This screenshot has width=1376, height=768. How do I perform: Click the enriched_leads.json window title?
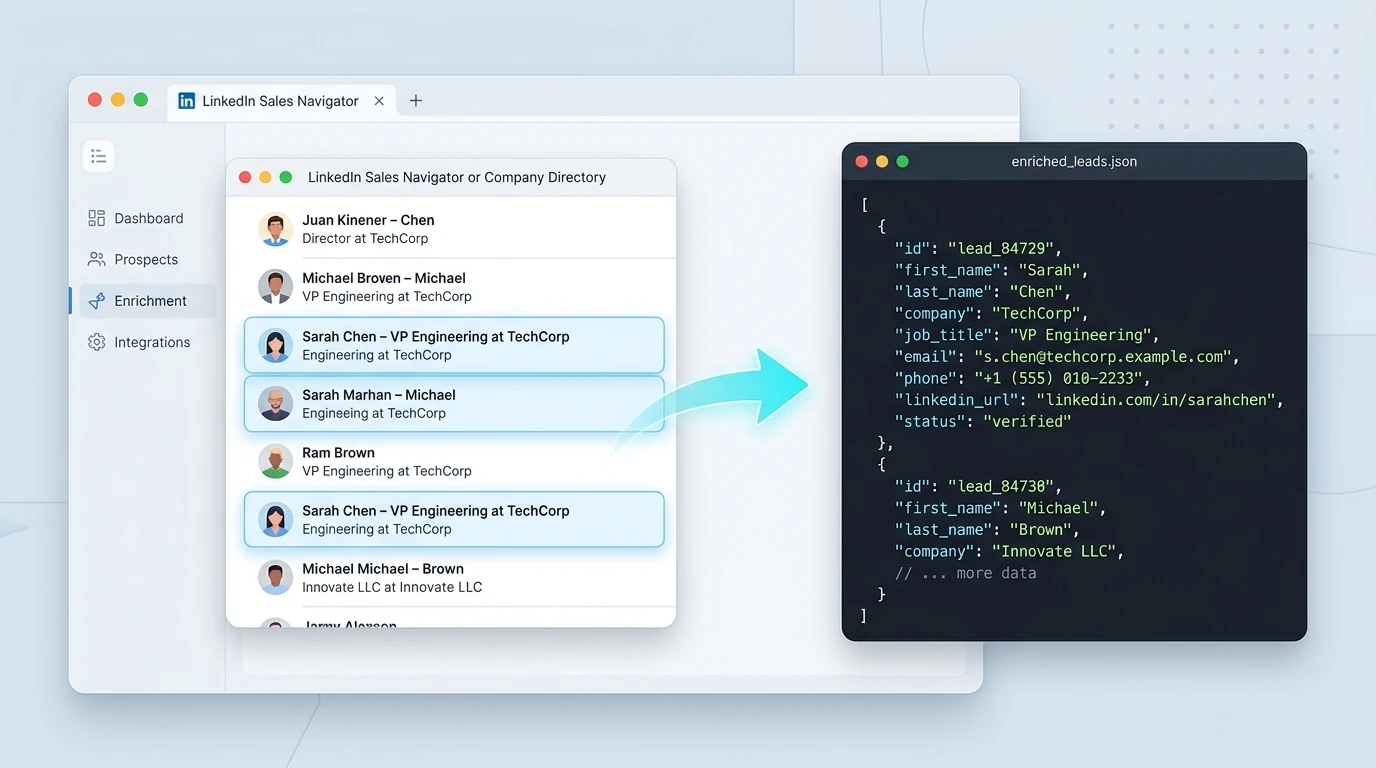pyautogui.click(x=1074, y=161)
